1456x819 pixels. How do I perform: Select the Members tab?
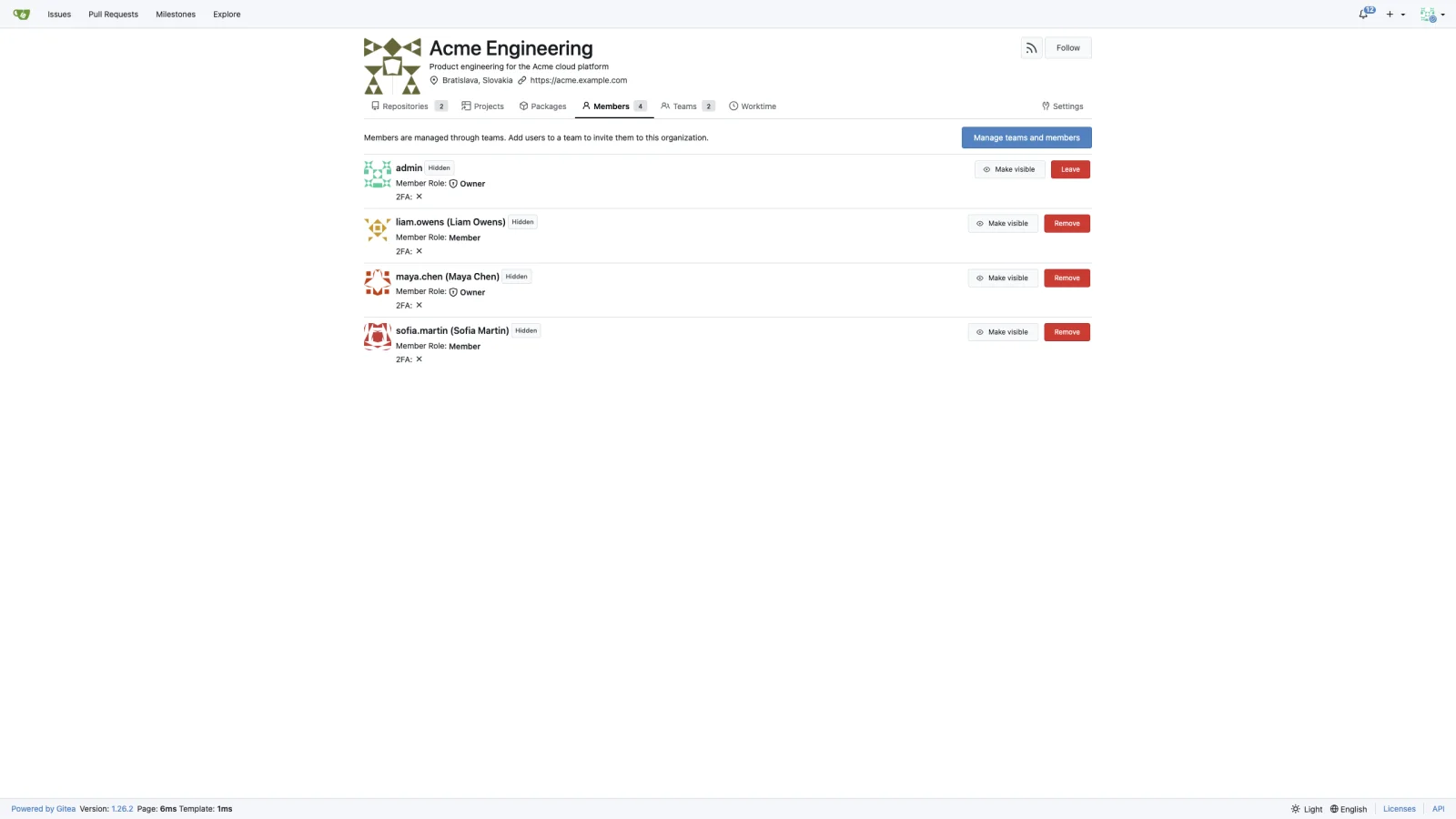614,106
